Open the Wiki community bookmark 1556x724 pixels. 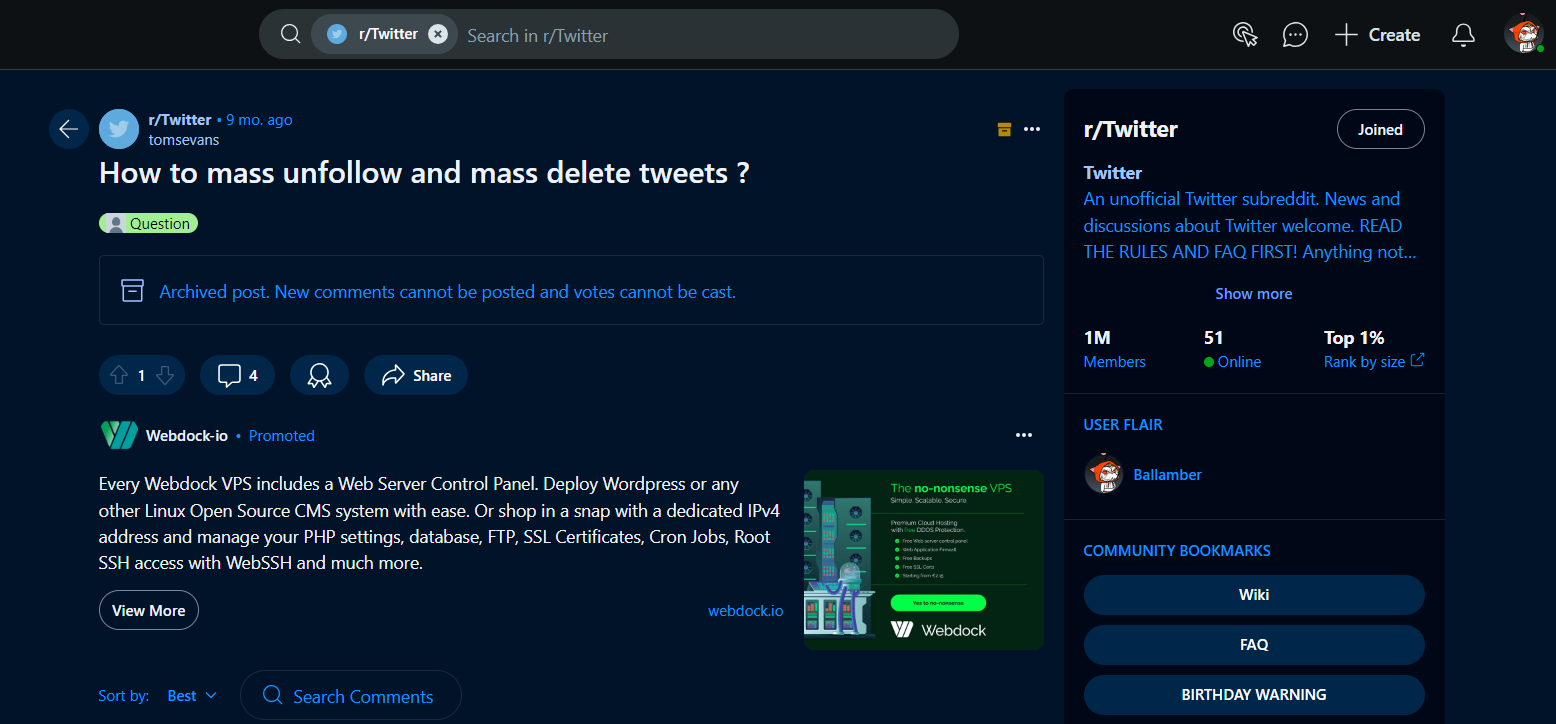coord(1254,594)
